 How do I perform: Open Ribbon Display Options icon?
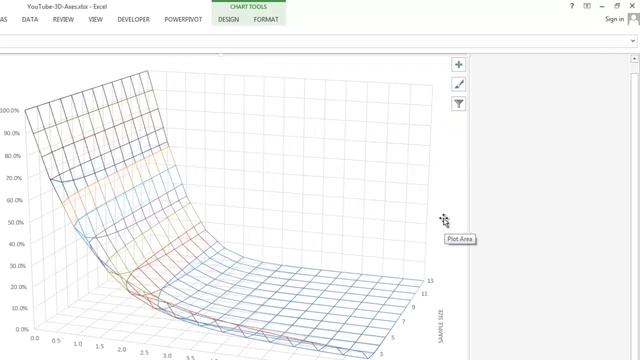(587, 6)
